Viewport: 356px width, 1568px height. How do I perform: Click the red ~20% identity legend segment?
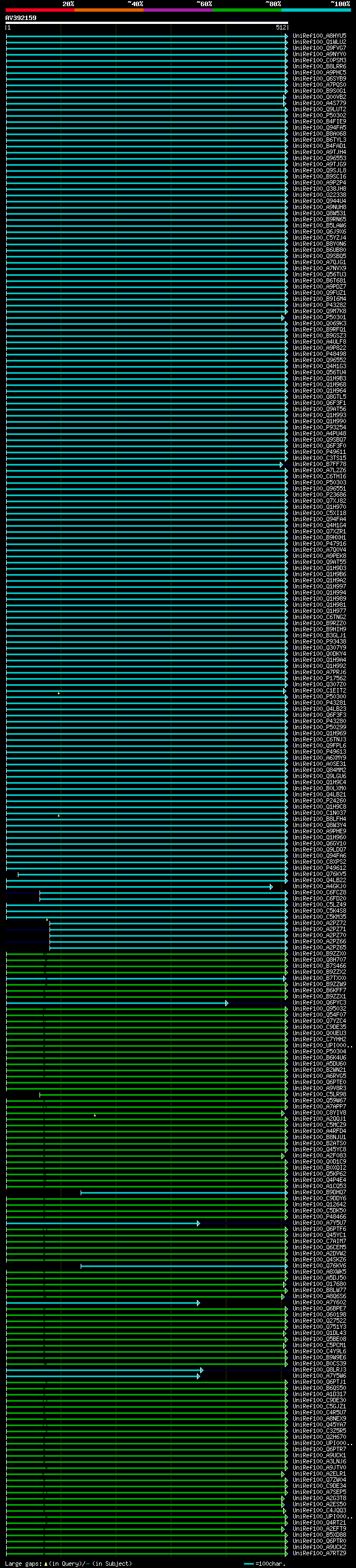40,10
